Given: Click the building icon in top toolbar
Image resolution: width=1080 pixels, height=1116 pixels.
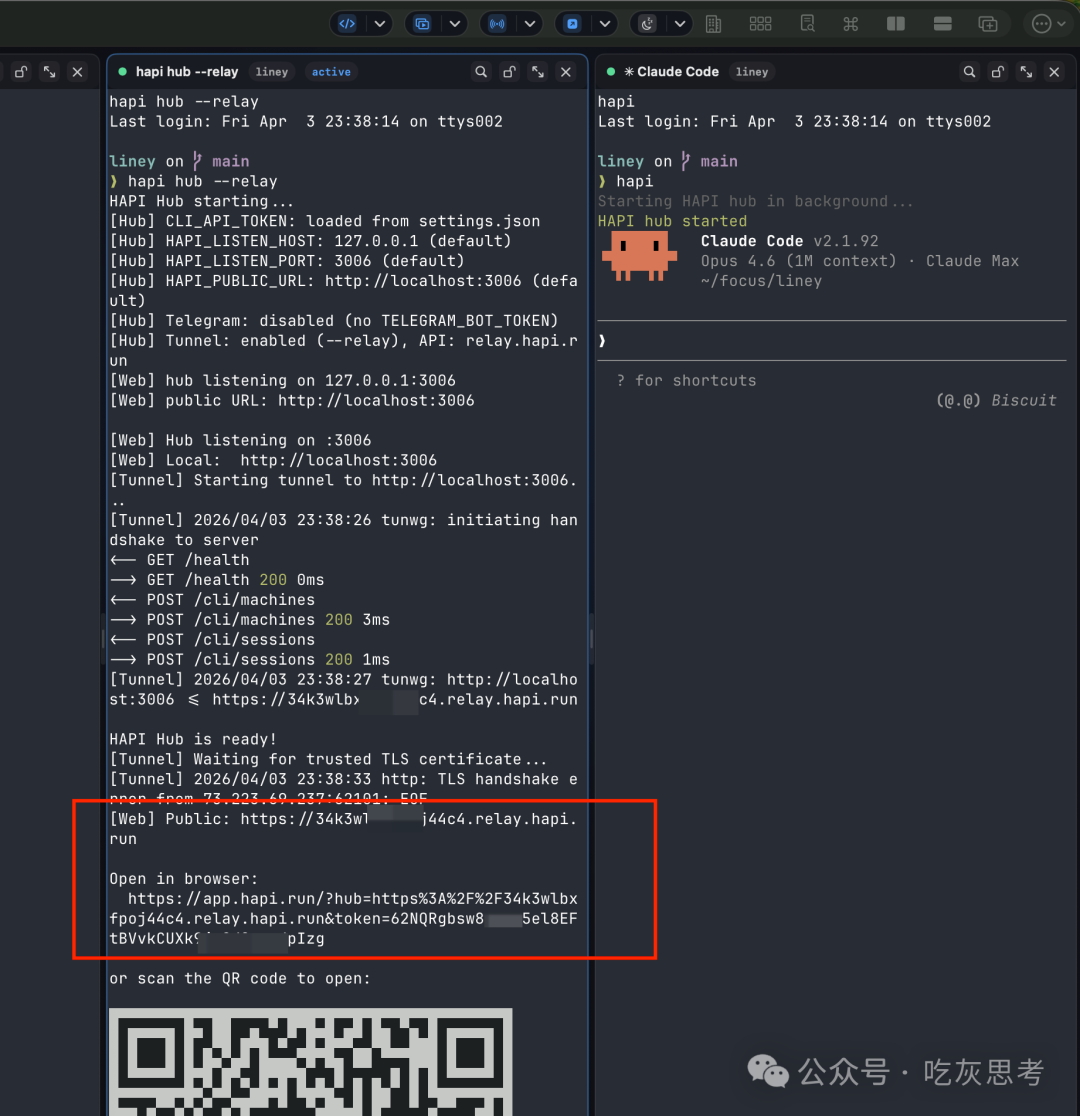Looking at the screenshot, I should (x=713, y=24).
